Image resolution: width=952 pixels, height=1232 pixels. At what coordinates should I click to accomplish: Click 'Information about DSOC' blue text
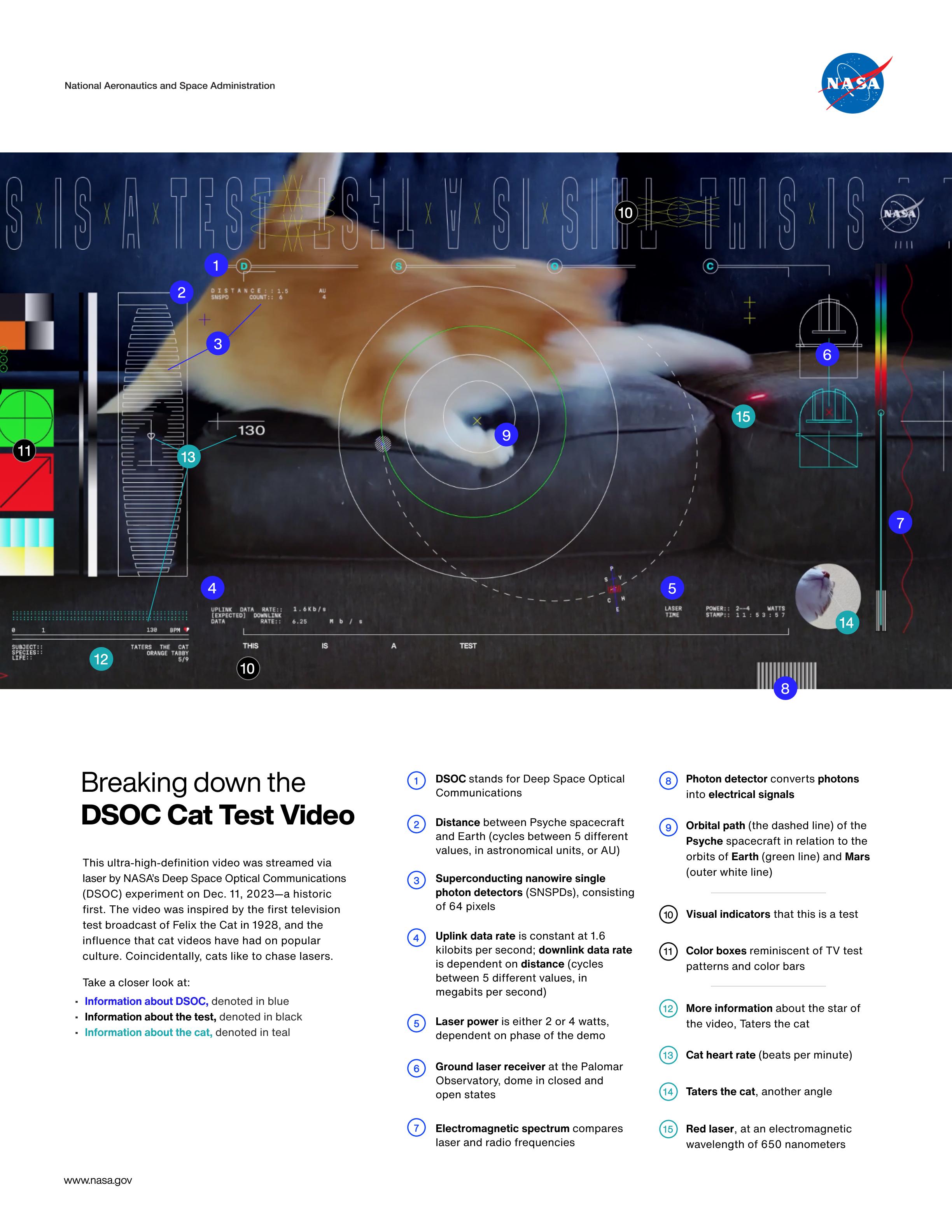(x=146, y=1001)
